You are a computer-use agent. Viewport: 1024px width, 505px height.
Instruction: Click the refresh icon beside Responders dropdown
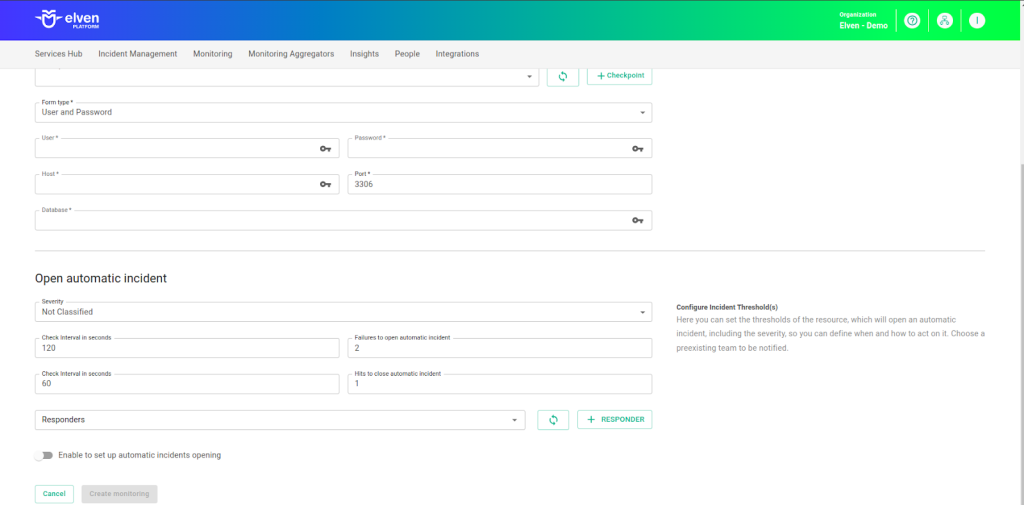click(x=553, y=420)
